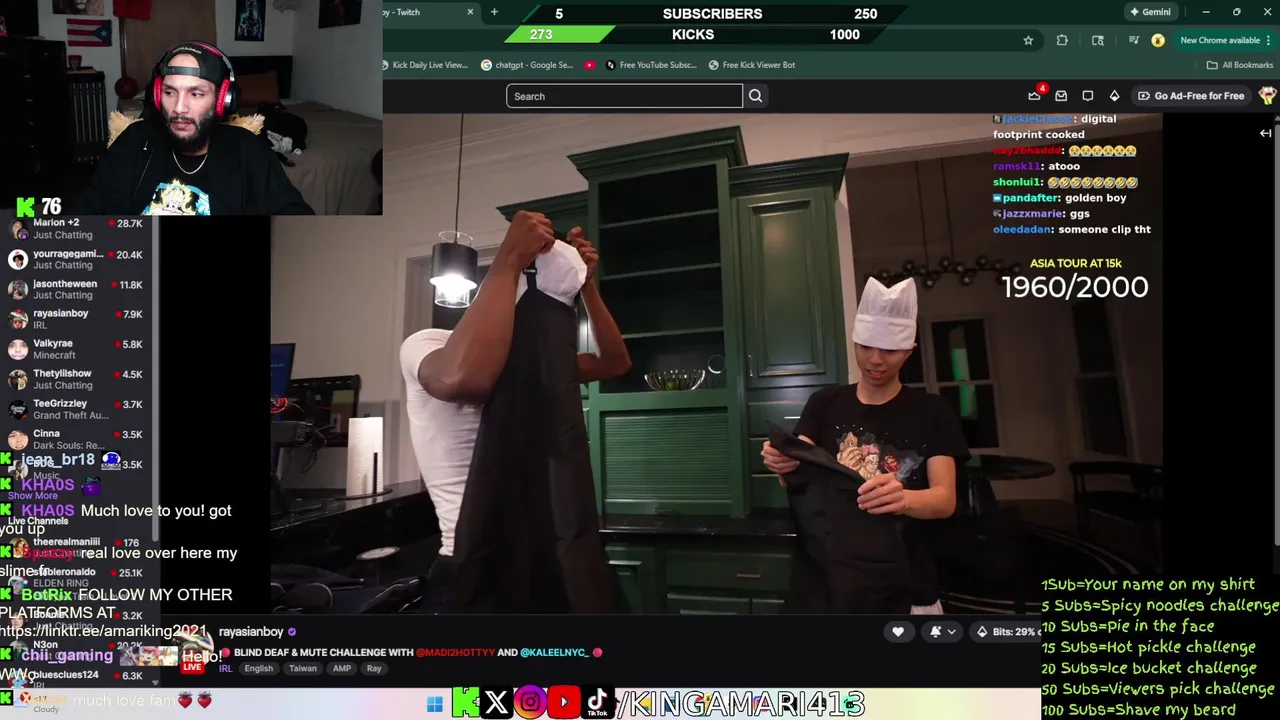Click the TikTok icon on overlay
This screenshot has height=720, width=1280.
coord(597,703)
